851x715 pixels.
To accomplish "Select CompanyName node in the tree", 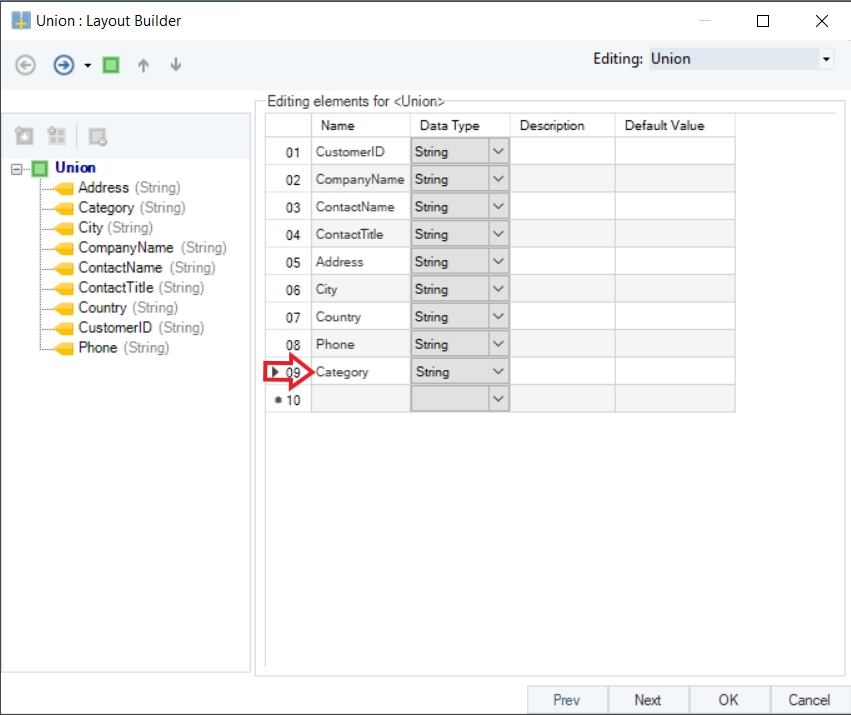I will 126,248.
